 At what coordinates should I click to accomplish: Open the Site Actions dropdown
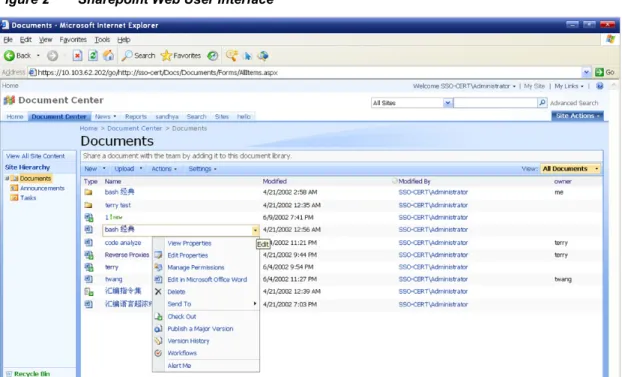pos(578,116)
